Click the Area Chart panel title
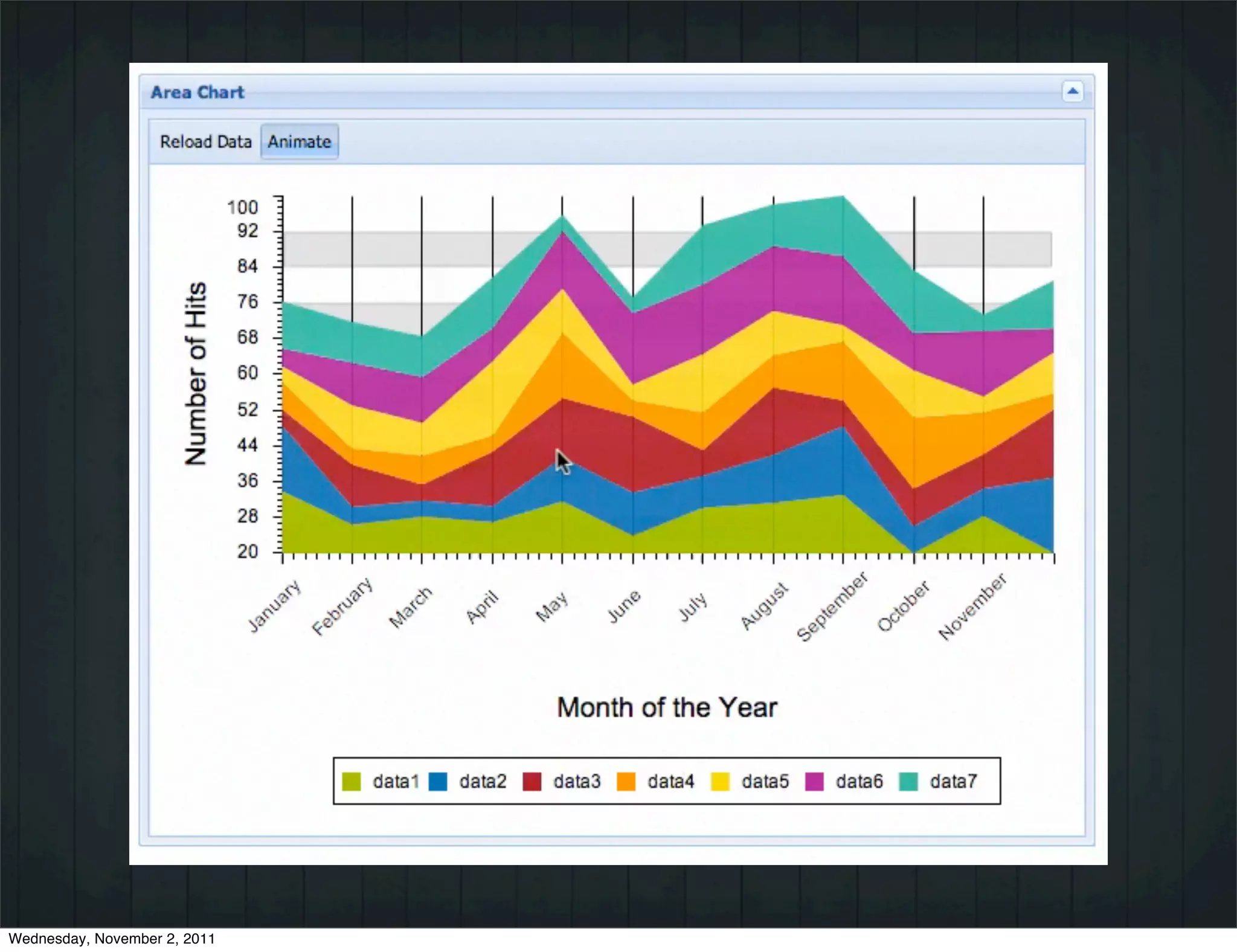This screenshot has width=1237, height=952. pos(198,92)
